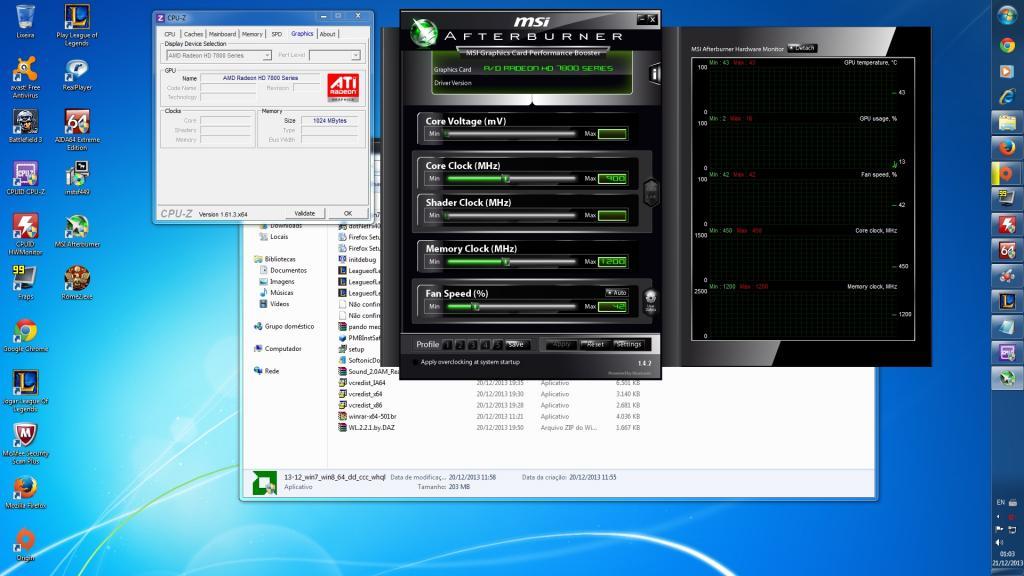1024x576 pixels.
Task: Launch Battlefield 3 desktop shortcut
Action: pos(25,126)
